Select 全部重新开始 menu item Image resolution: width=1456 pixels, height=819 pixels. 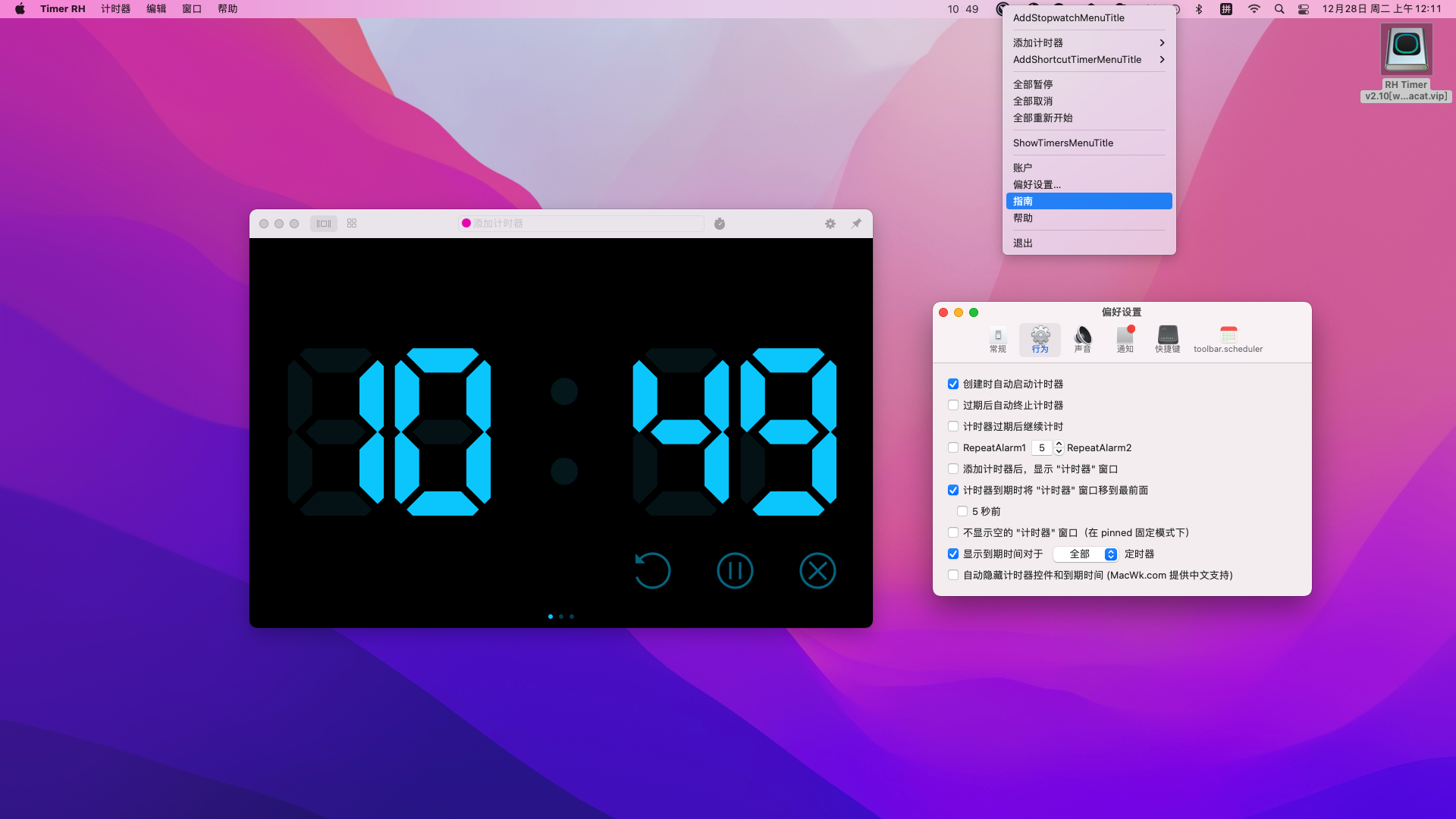pos(1089,118)
